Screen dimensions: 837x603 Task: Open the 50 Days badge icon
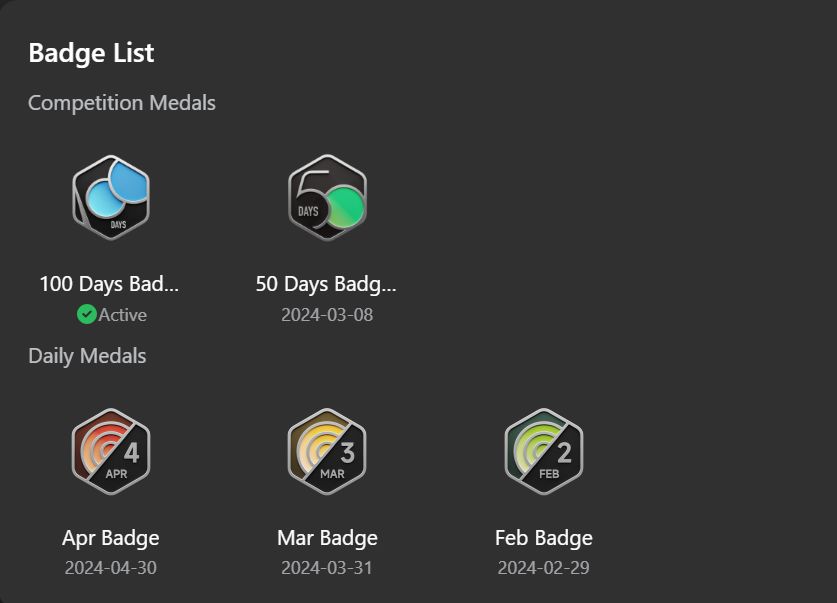coord(327,198)
